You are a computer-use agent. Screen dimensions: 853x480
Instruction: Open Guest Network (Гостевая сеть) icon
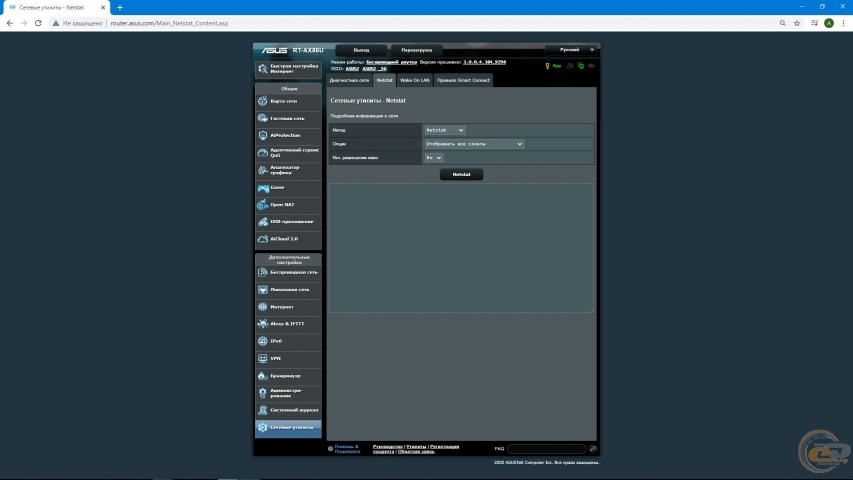[263, 118]
